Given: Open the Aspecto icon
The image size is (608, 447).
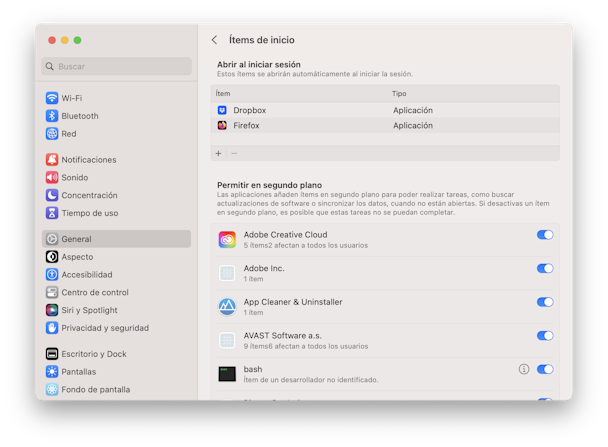Looking at the screenshot, I should coord(52,257).
